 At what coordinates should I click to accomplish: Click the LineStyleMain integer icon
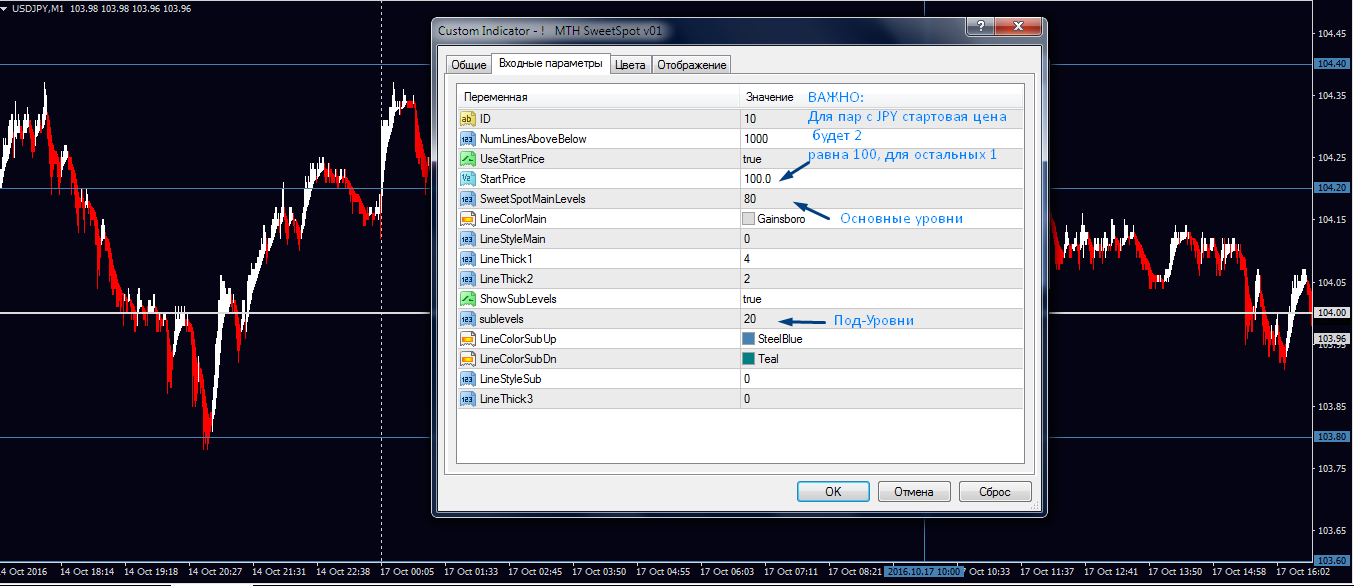pos(467,239)
